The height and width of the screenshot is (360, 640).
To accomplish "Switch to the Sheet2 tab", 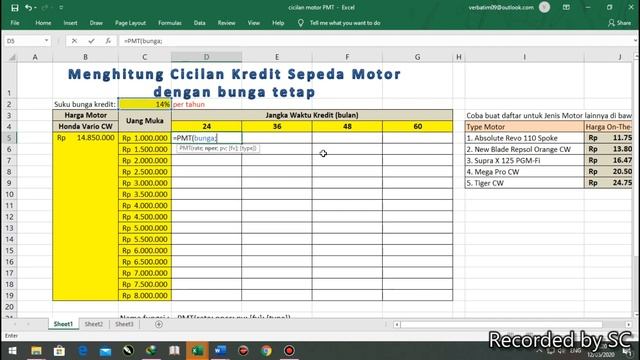I will (94, 324).
